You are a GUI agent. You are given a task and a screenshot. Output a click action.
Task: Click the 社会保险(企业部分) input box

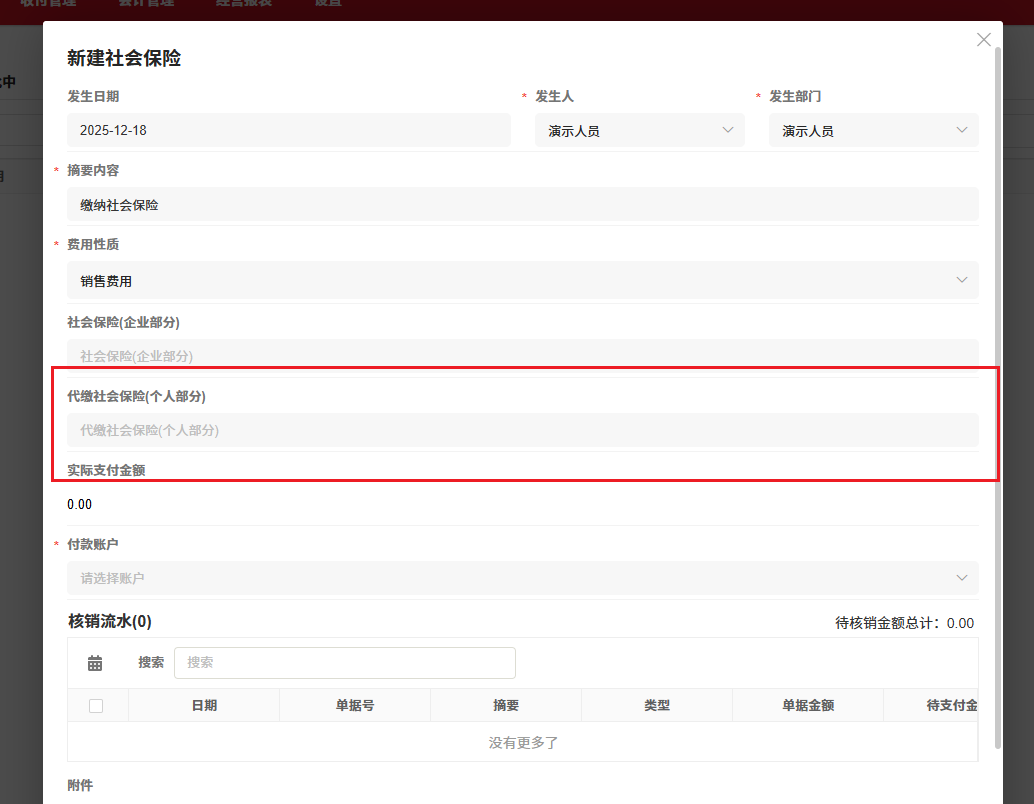(522, 356)
